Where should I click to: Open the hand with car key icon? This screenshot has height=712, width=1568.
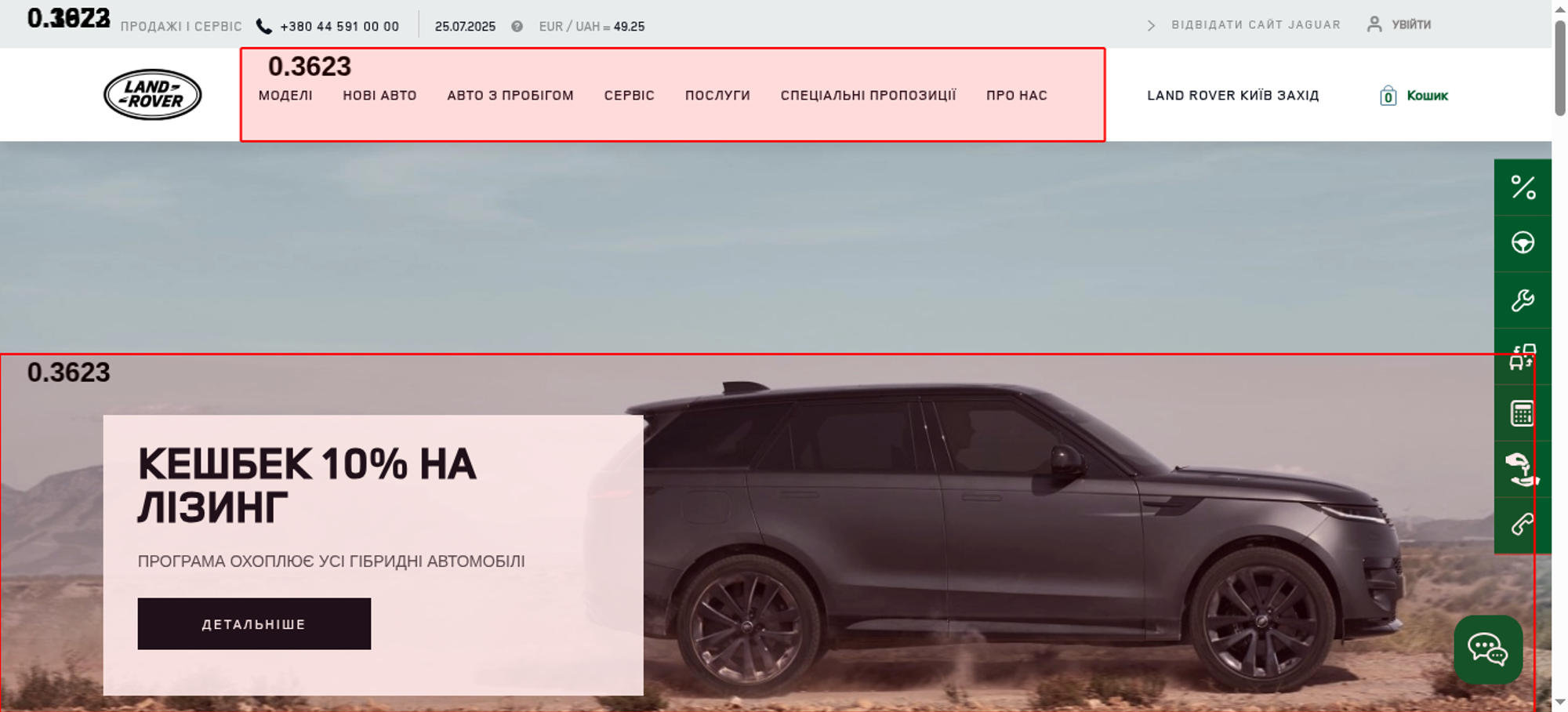(1523, 469)
